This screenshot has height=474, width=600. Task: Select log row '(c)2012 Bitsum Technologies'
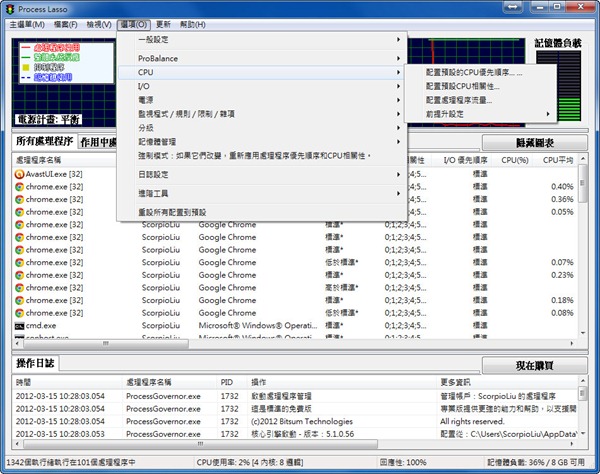(x=300, y=422)
